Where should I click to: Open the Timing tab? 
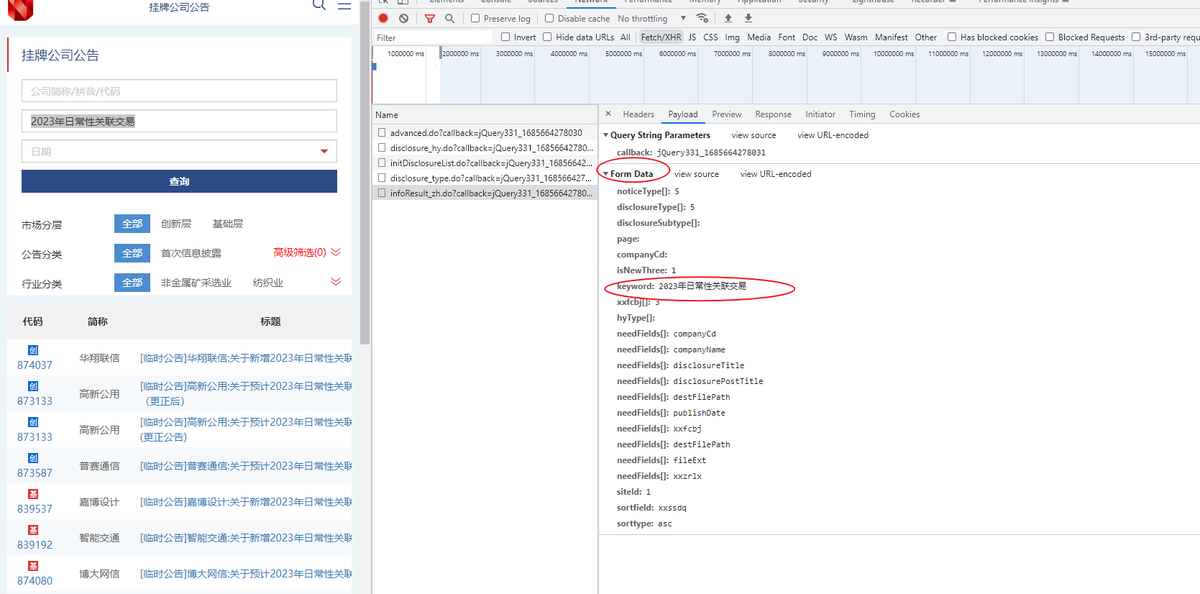[862, 114]
